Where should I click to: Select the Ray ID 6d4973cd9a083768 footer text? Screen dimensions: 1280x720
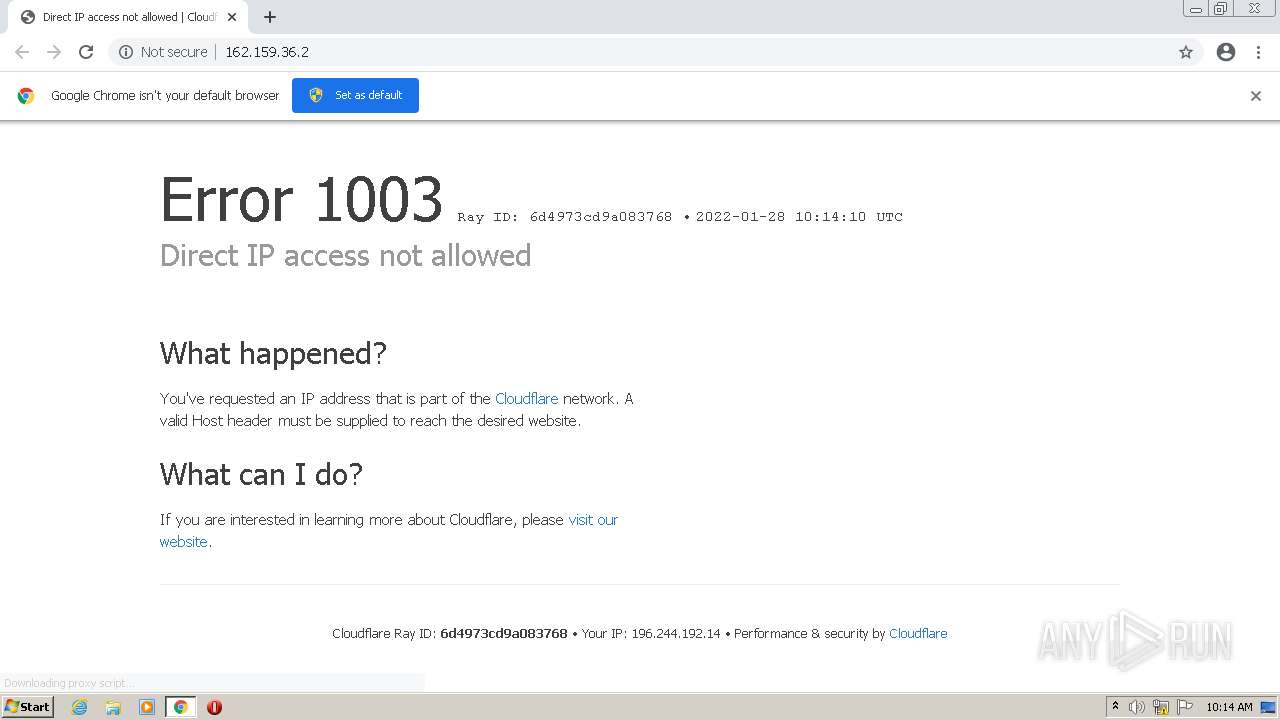[x=450, y=633]
